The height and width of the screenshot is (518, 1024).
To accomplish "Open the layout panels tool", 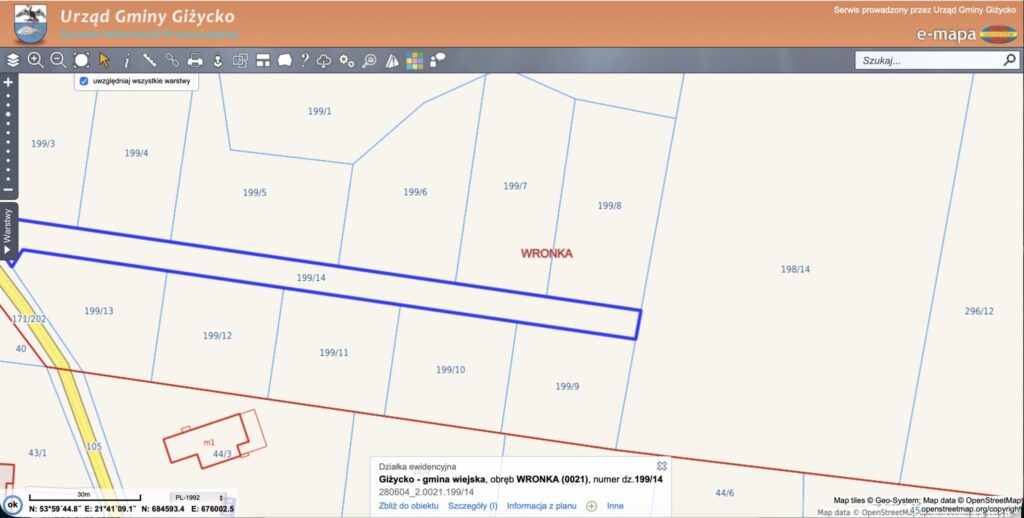I will [x=263, y=61].
